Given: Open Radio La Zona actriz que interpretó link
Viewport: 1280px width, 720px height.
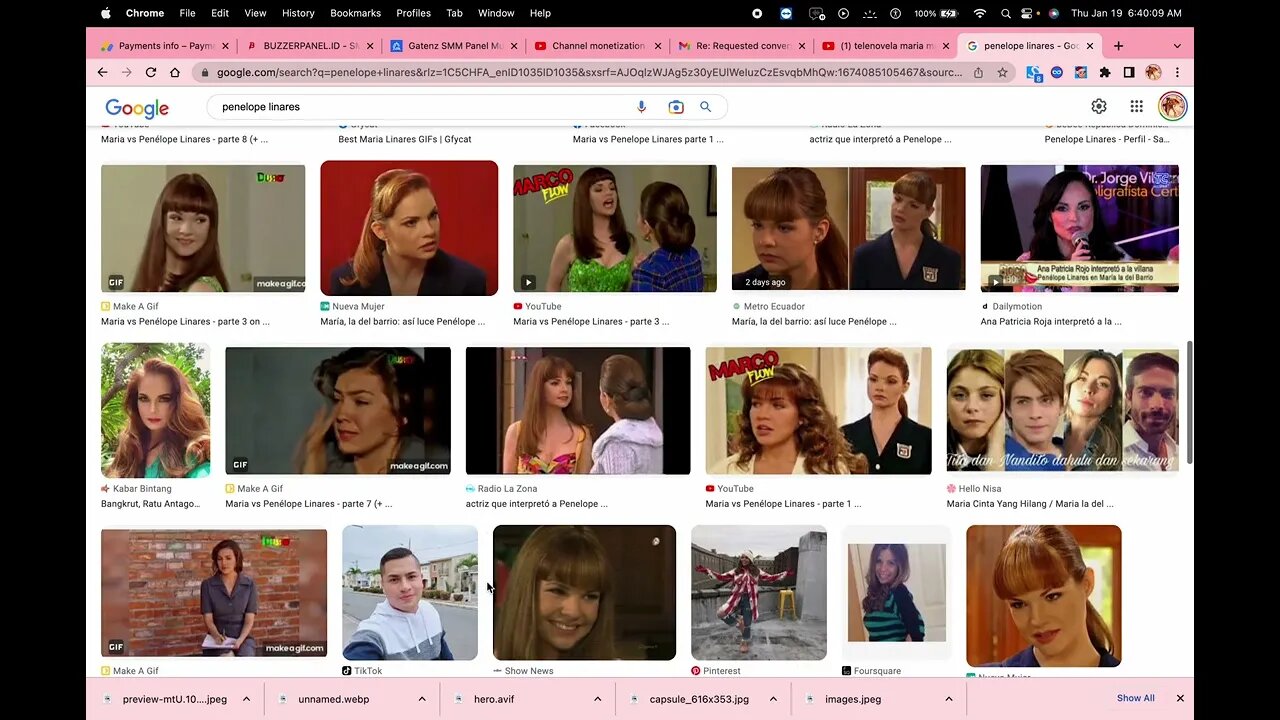Looking at the screenshot, I should (536, 504).
